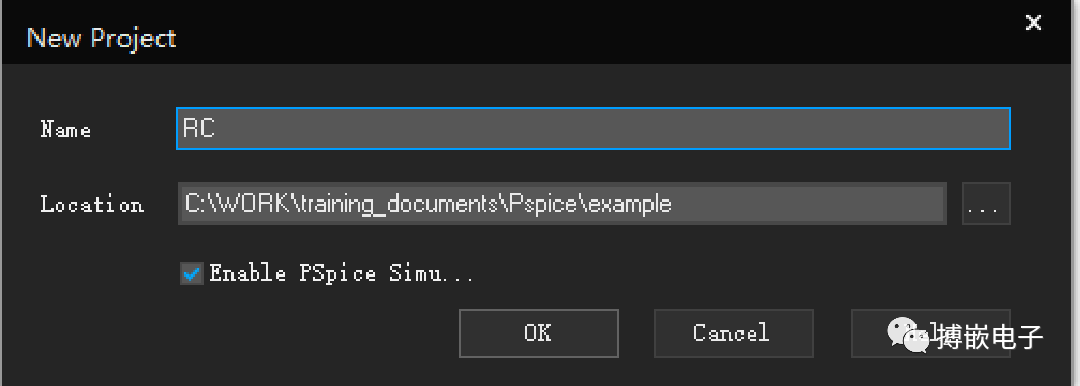The width and height of the screenshot is (1080, 386).
Task: Click the WeChat logo watermark icon
Action: click(908, 335)
